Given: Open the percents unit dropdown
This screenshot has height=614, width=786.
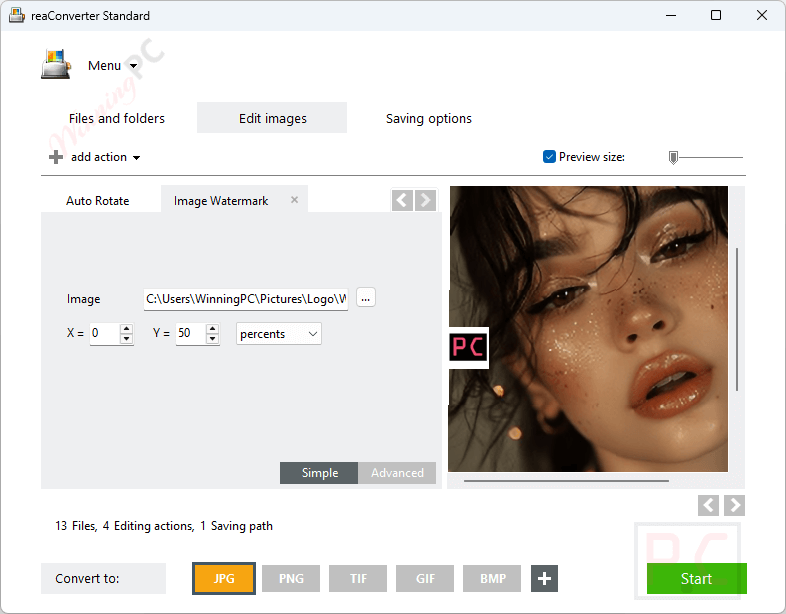Looking at the screenshot, I should click(279, 334).
